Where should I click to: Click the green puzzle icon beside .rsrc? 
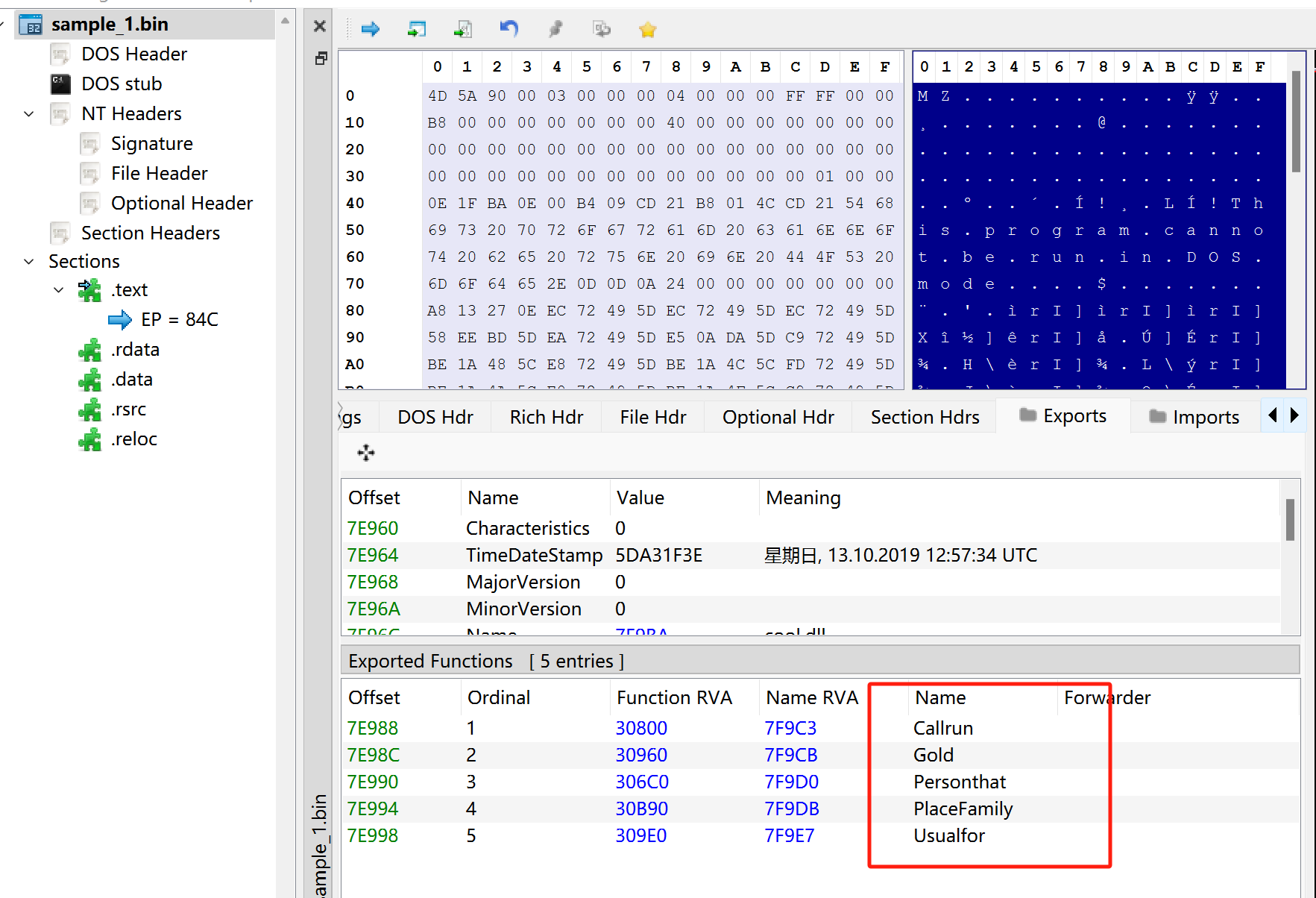pos(89,409)
